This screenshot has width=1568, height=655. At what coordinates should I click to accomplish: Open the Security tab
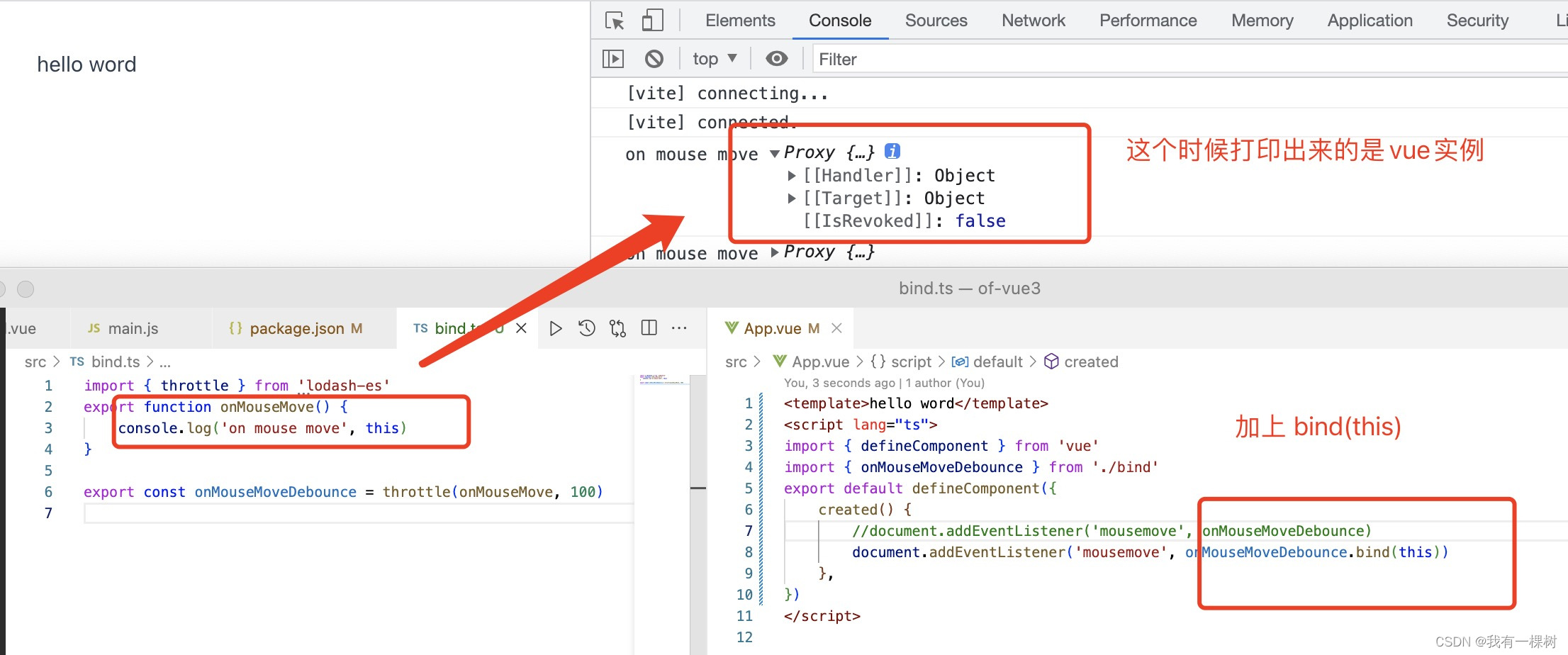(x=1477, y=21)
